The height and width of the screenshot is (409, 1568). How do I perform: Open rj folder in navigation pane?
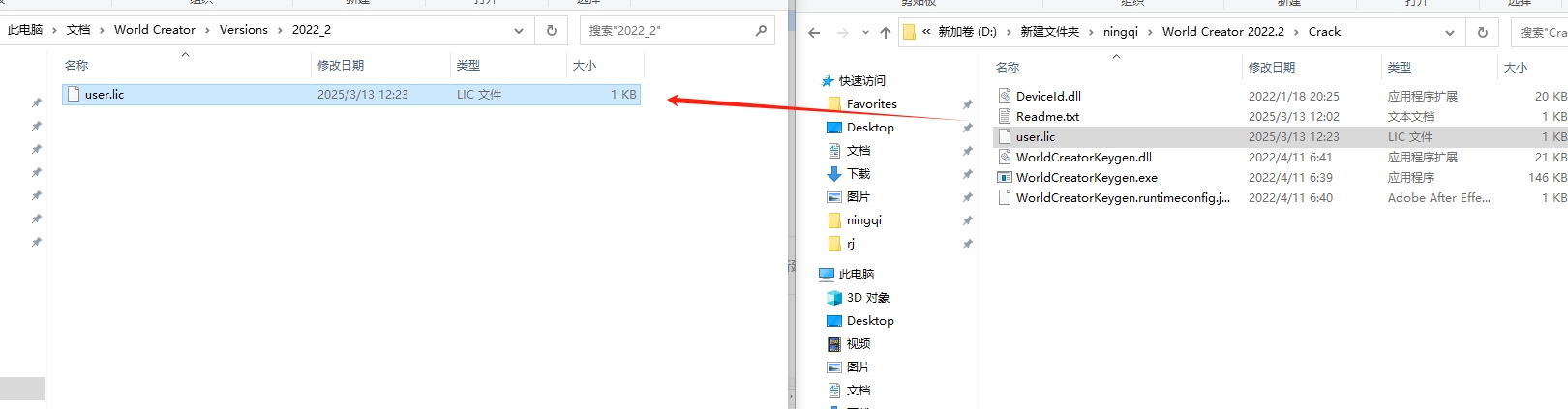[x=850, y=244]
